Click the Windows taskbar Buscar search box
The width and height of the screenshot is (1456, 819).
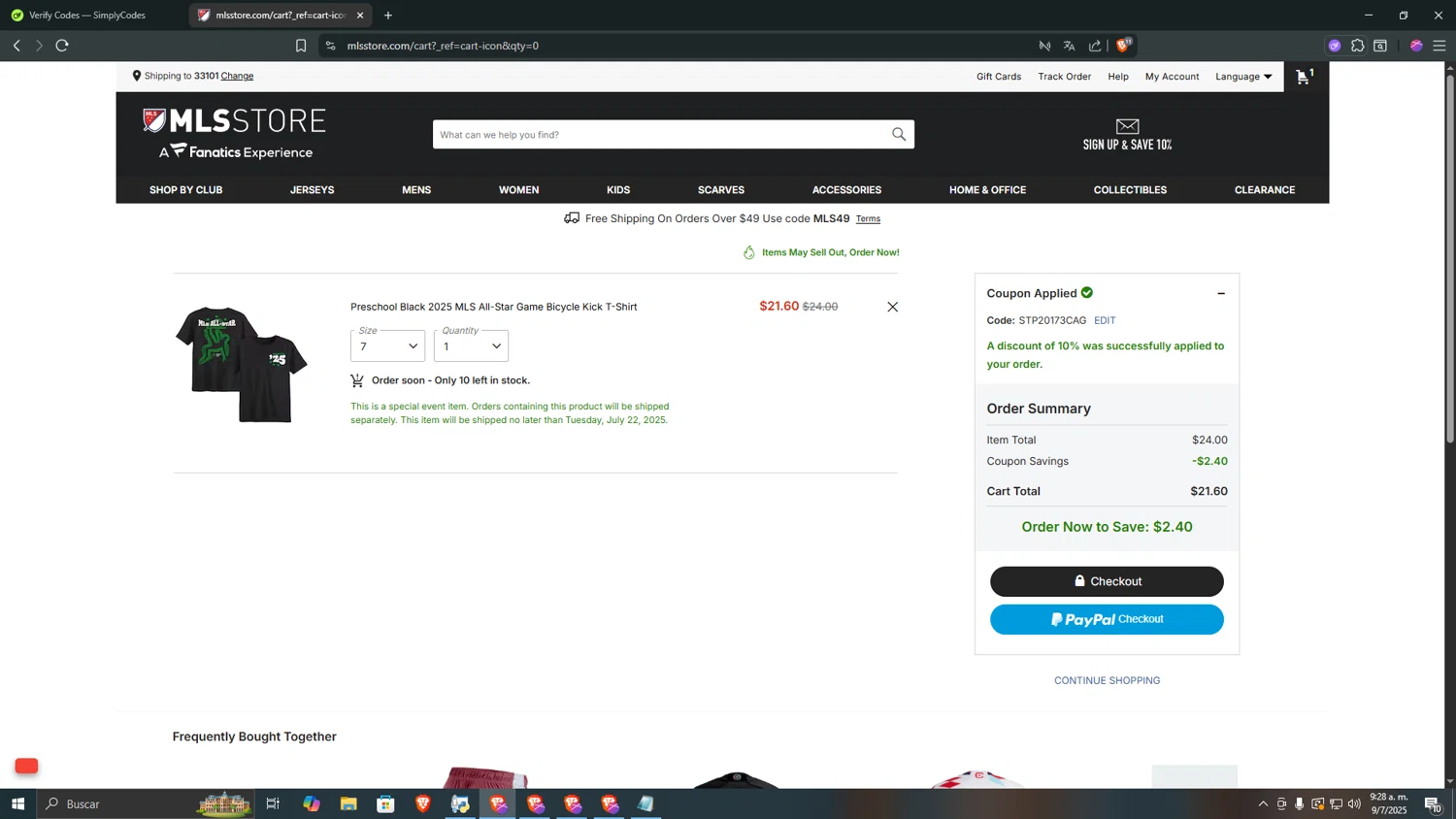click(x=146, y=803)
